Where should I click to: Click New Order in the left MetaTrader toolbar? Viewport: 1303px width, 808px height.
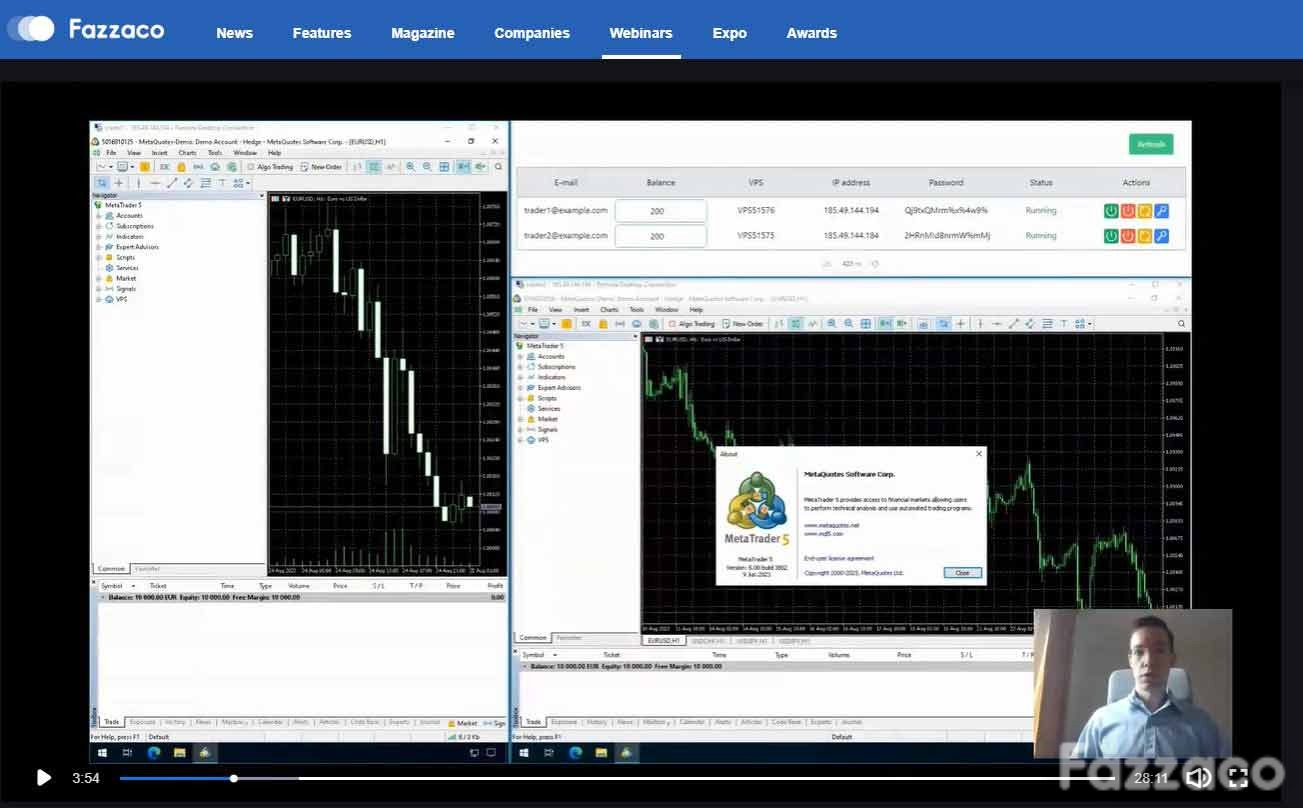click(321, 167)
